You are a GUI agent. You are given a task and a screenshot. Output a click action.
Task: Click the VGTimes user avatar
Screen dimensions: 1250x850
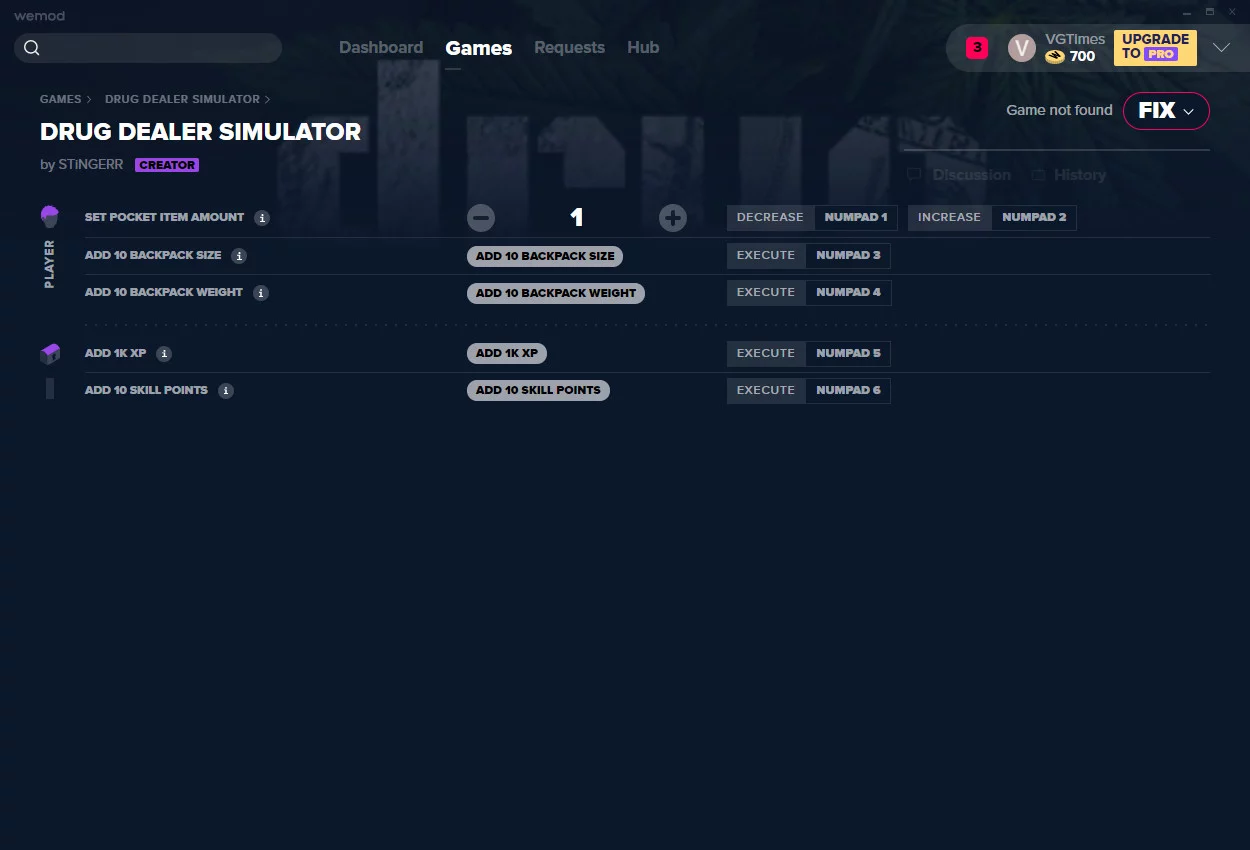tap(1022, 48)
